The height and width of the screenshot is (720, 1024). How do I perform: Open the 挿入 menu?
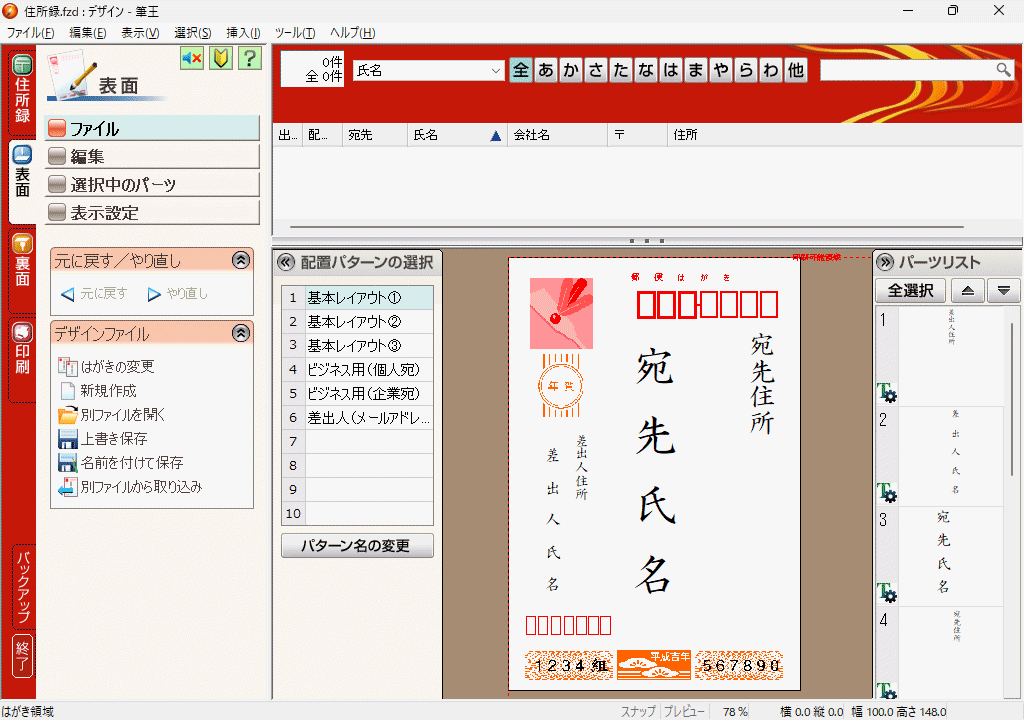(x=243, y=33)
